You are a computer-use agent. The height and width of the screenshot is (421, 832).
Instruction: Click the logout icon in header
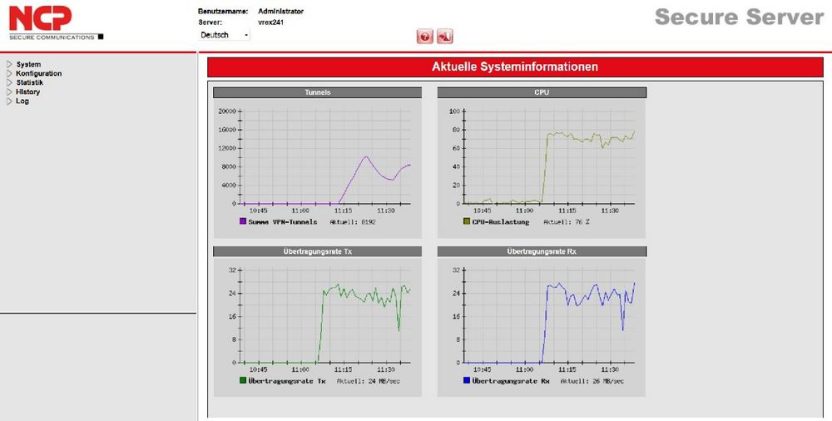[445, 36]
